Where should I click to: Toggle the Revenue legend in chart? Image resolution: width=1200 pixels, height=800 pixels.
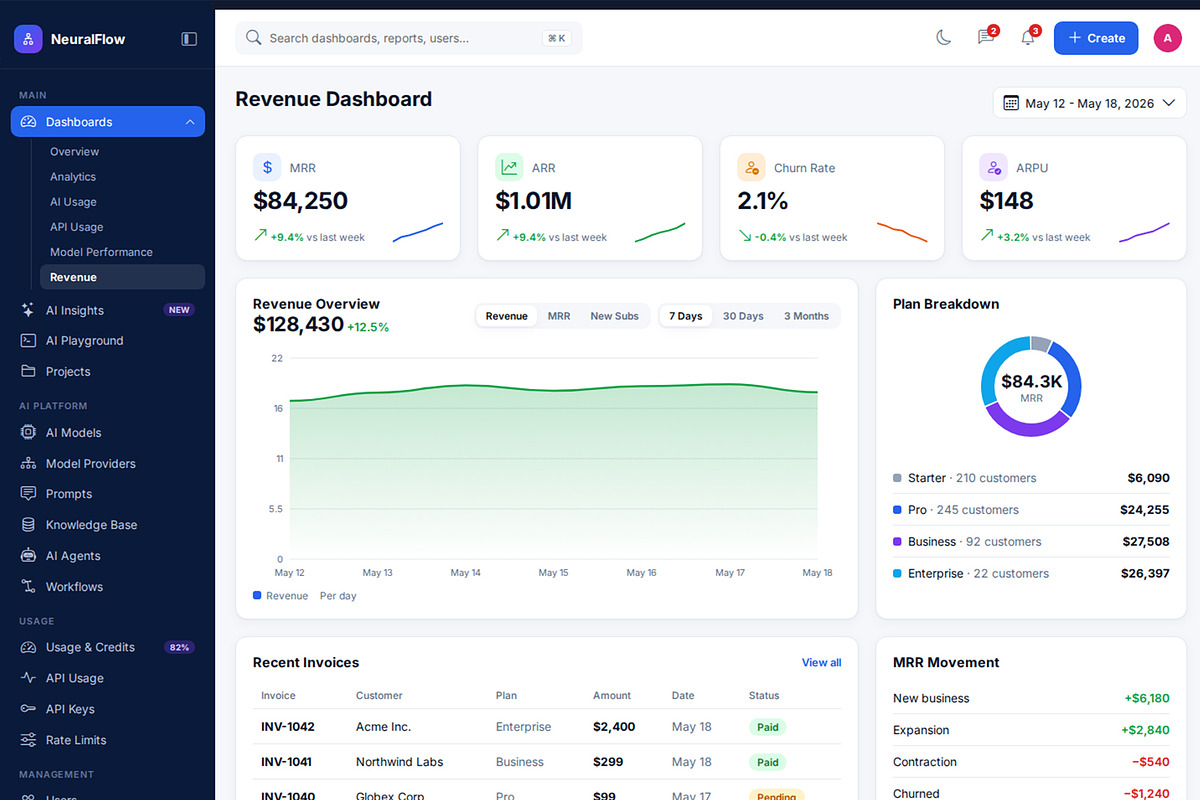click(281, 596)
